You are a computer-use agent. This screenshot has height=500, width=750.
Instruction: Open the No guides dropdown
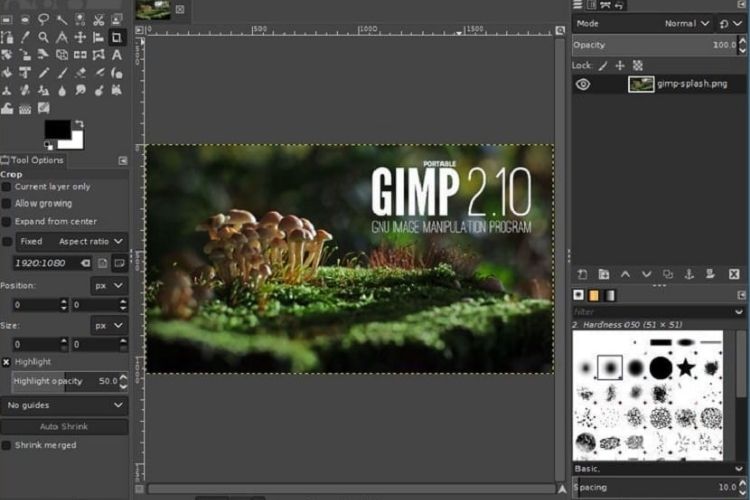point(64,405)
